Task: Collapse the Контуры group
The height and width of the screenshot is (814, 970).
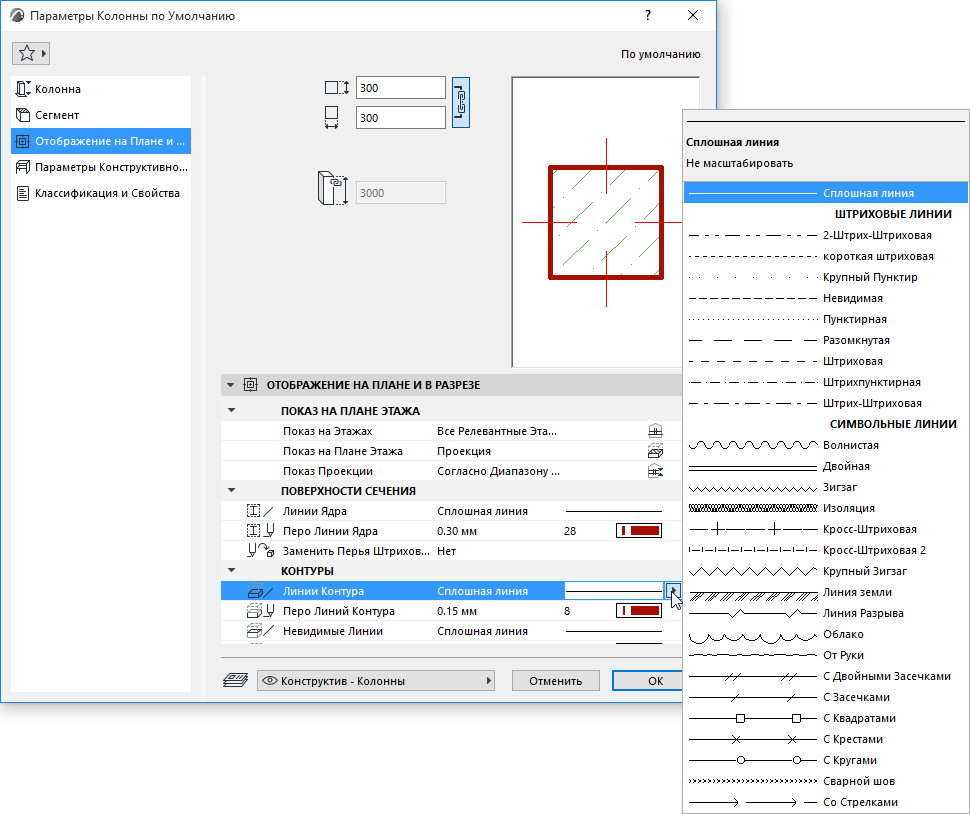Action: [231, 570]
